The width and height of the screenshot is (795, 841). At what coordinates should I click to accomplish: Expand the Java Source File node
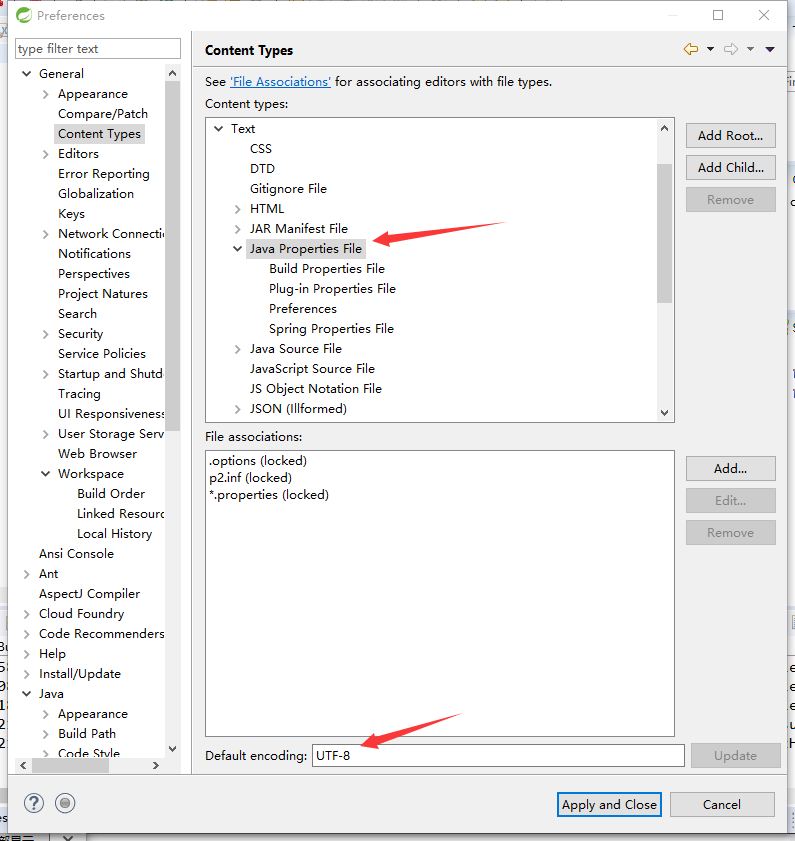(x=238, y=350)
